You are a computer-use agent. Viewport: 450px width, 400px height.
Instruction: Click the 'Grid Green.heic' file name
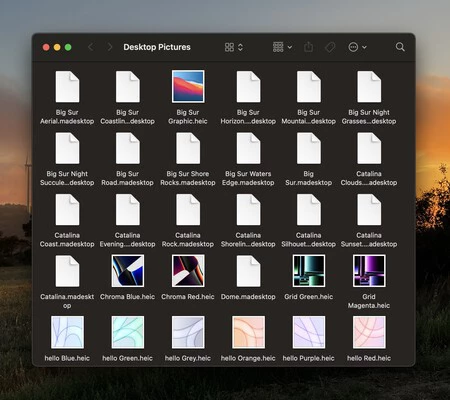[x=309, y=297]
